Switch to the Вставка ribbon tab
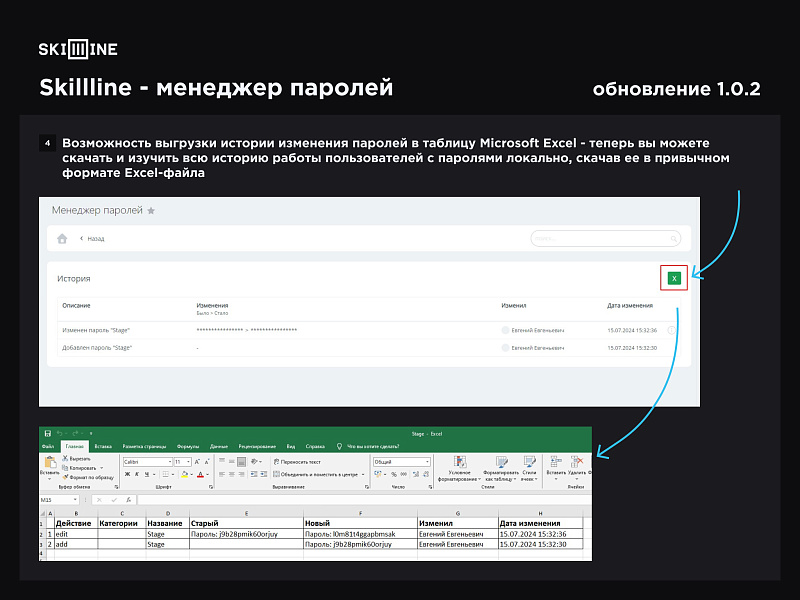The width and height of the screenshot is (800, 600). tap(102, 446)
